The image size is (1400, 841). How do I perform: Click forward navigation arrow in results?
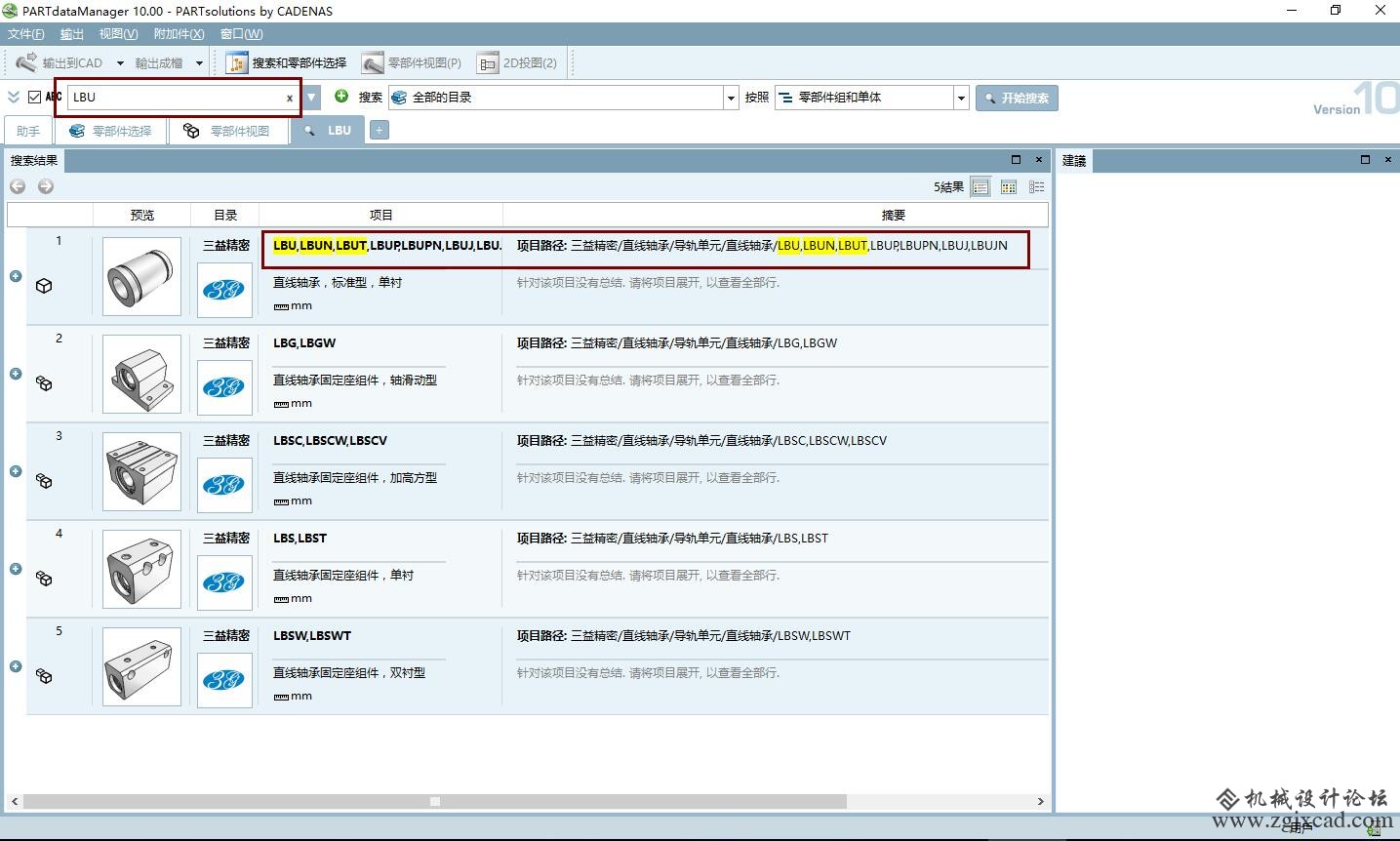pos(46,186)
